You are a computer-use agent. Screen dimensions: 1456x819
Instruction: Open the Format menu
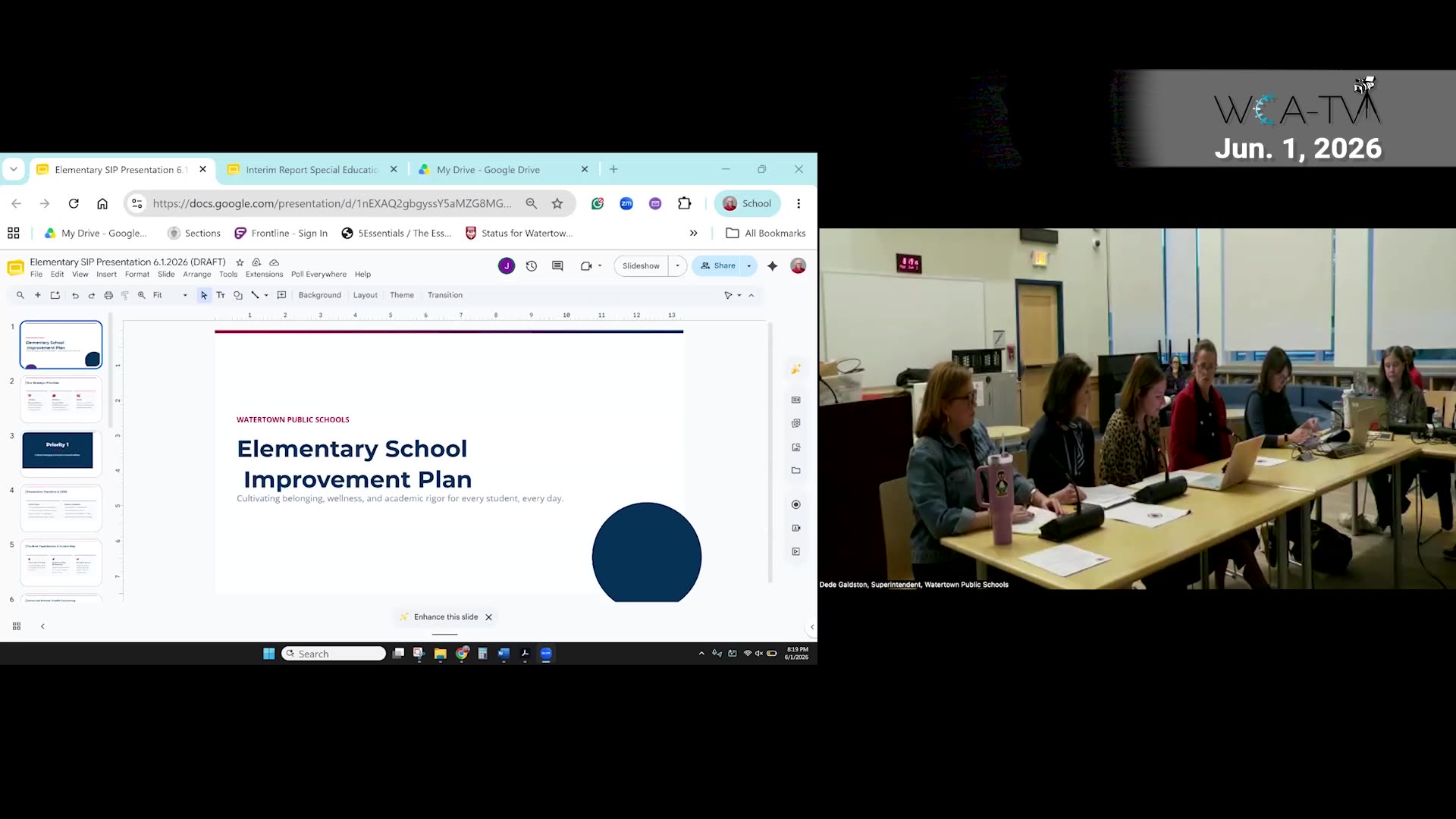137,275
